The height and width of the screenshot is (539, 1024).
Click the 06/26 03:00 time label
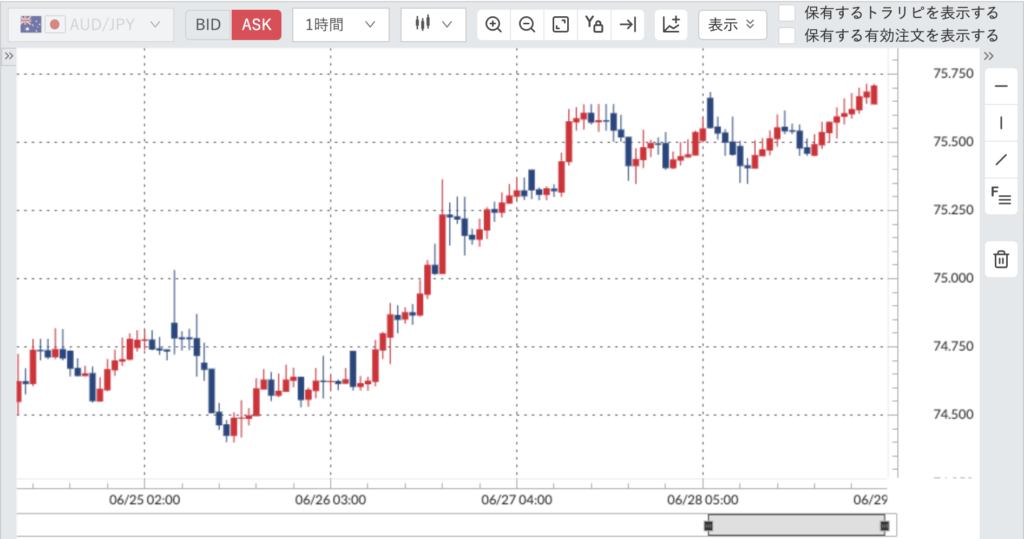(330, 500)
